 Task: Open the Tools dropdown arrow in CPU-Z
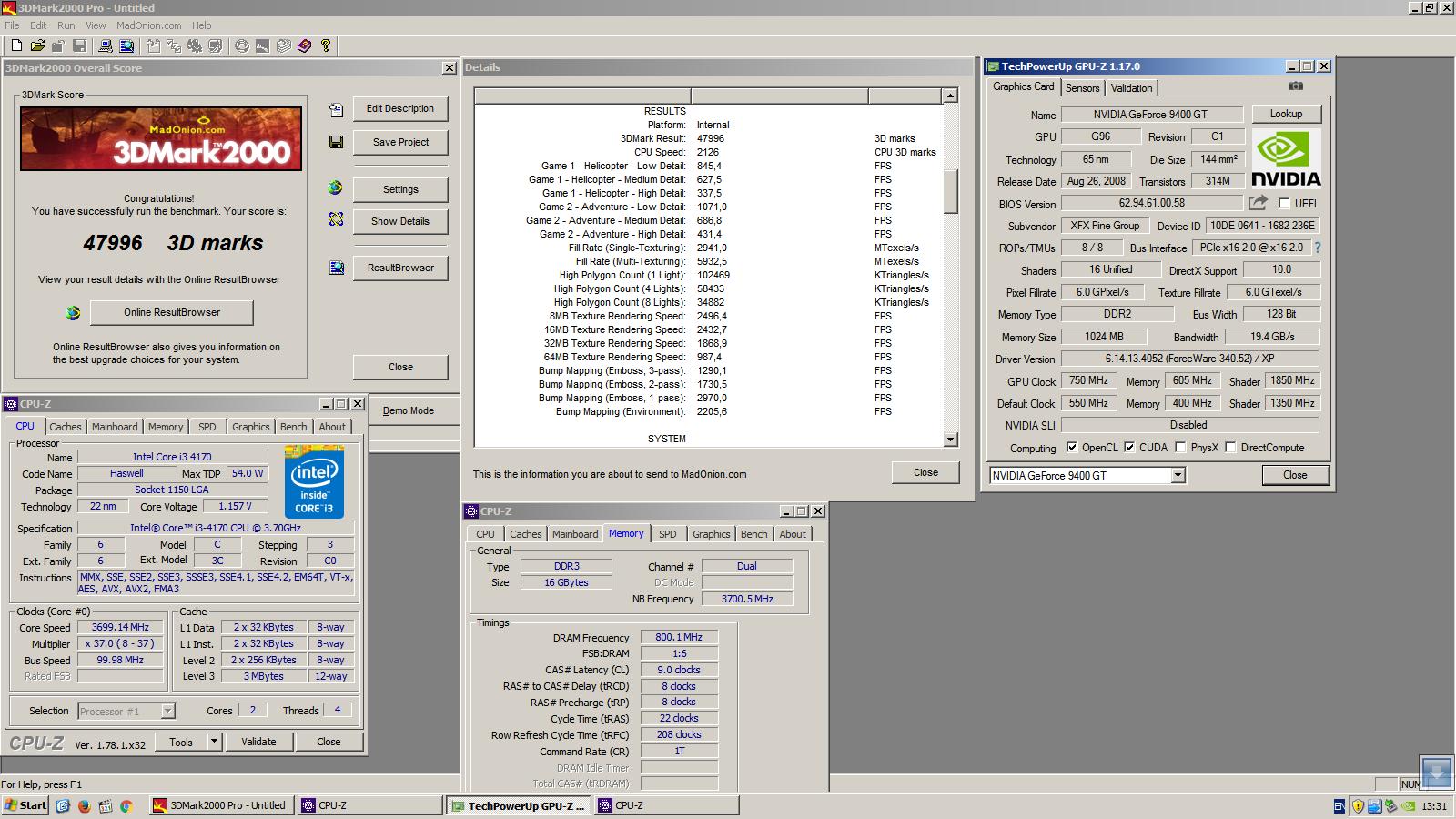click(x=214, y=742)
